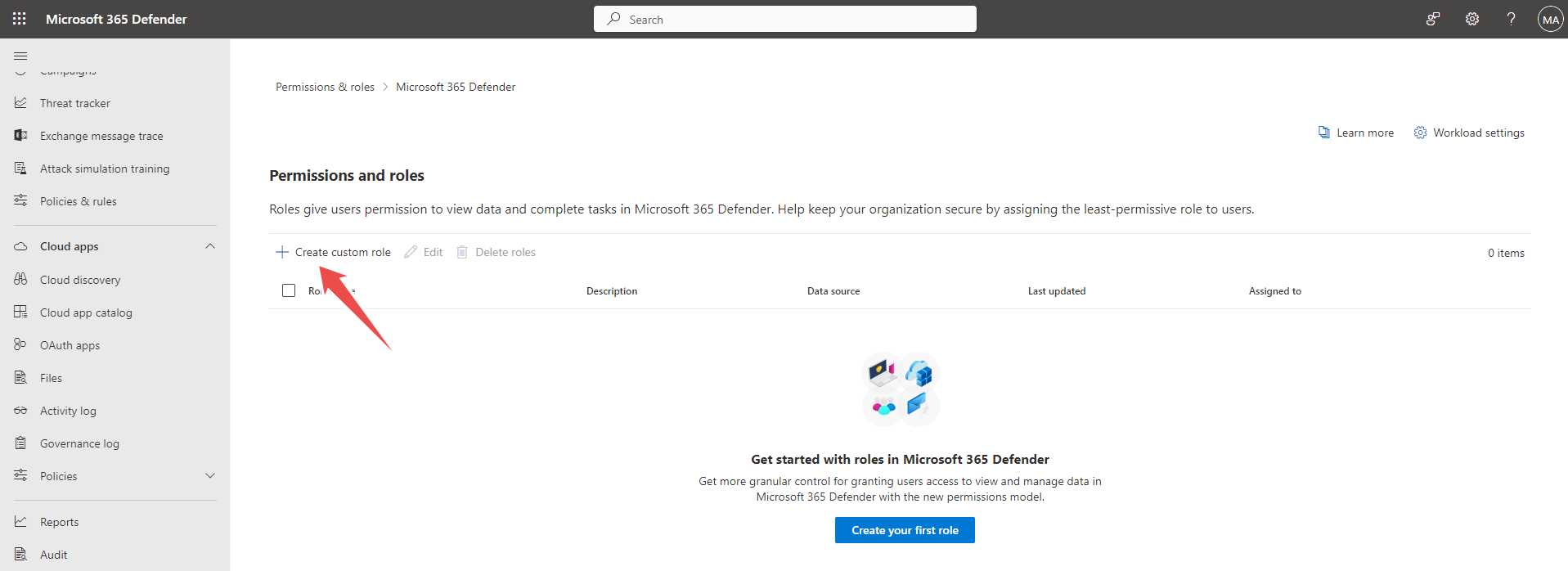Go to Files in Cloud apps
This screenshot has width=1568, height=571.
click(x=51, y=378)
